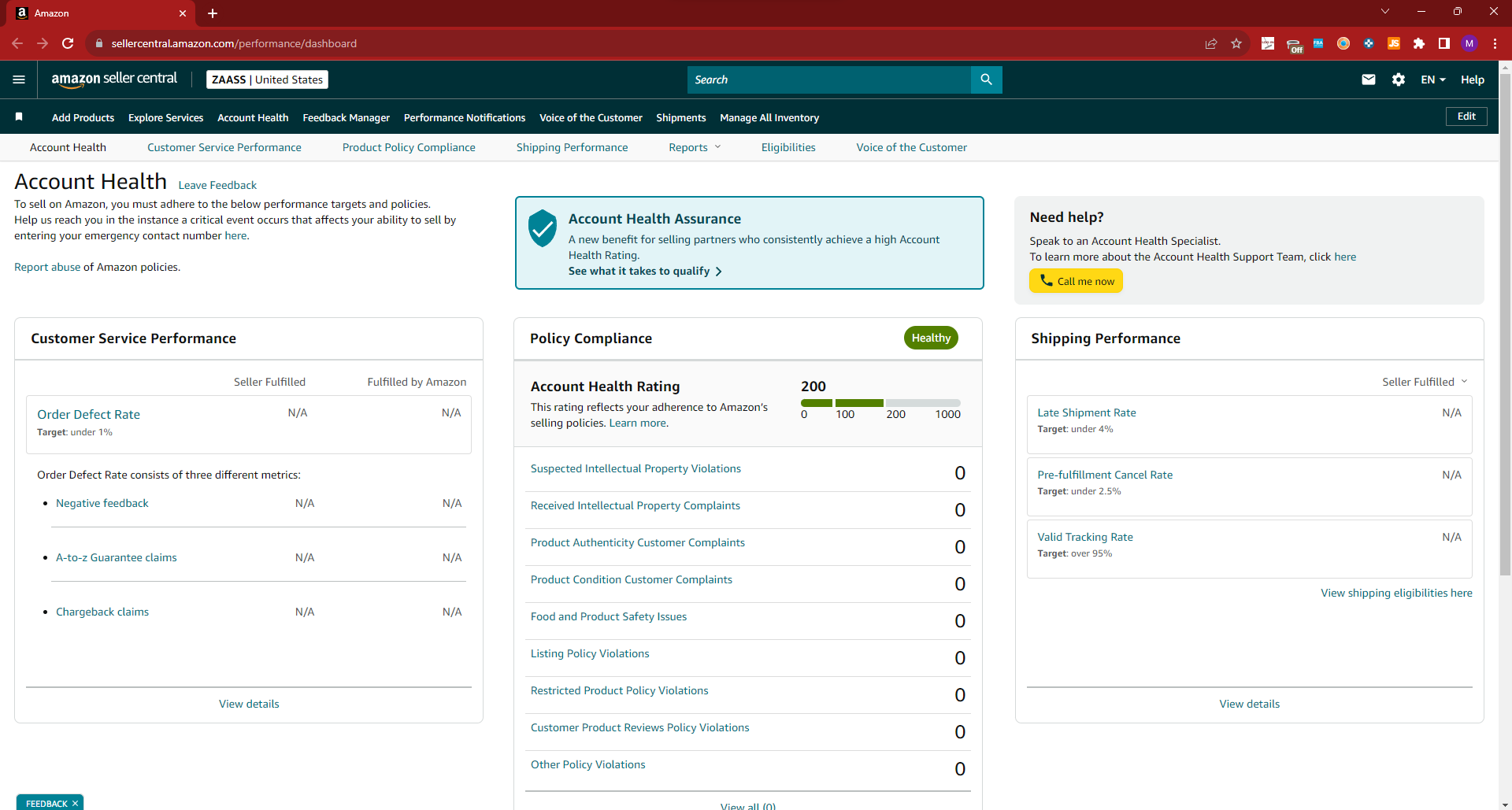Click the browser address bar URL
Screen dimensions: 1512x810
coord(234,43)
